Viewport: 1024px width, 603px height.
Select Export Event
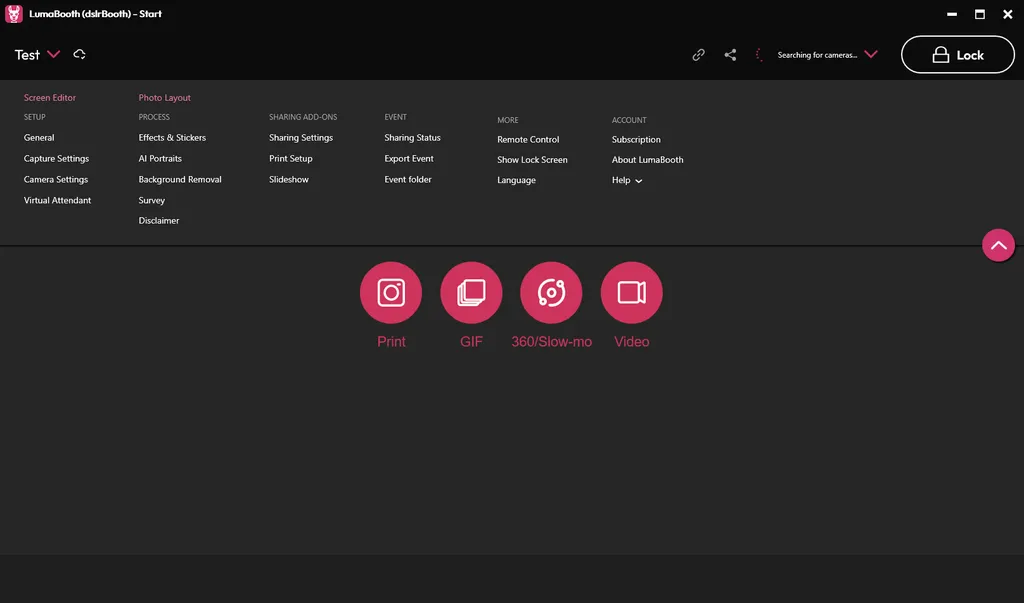tap(409, 159)
